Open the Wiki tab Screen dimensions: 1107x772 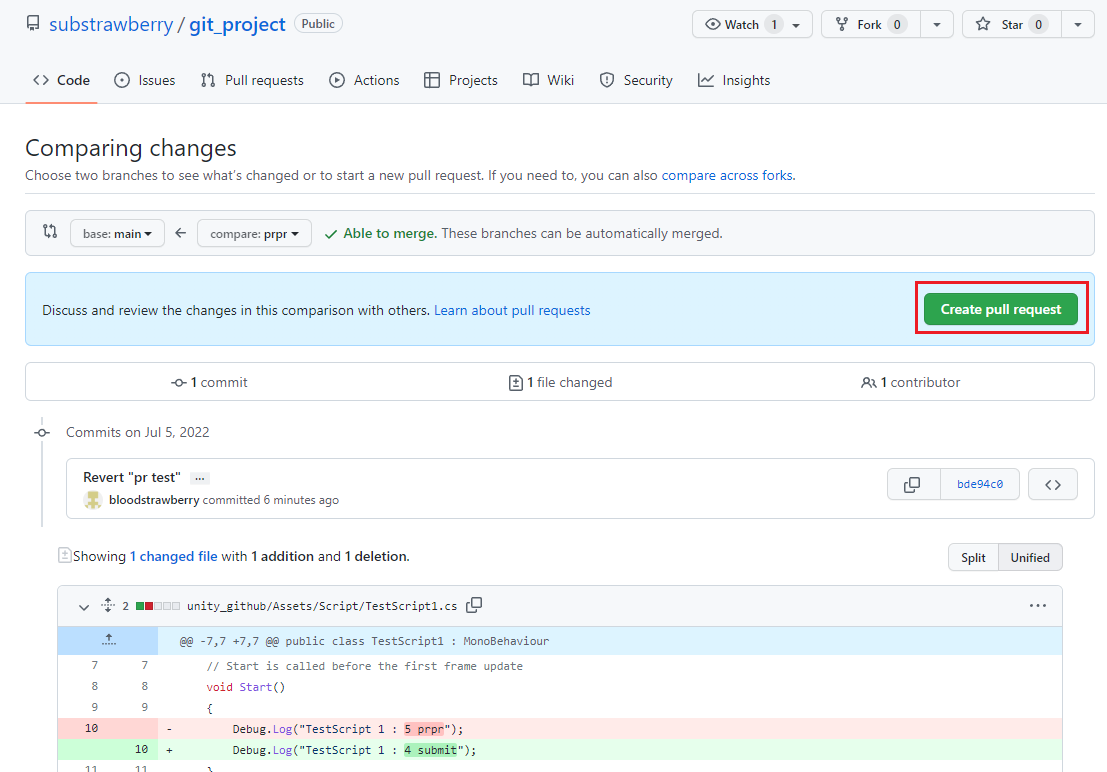coord(549,81)
